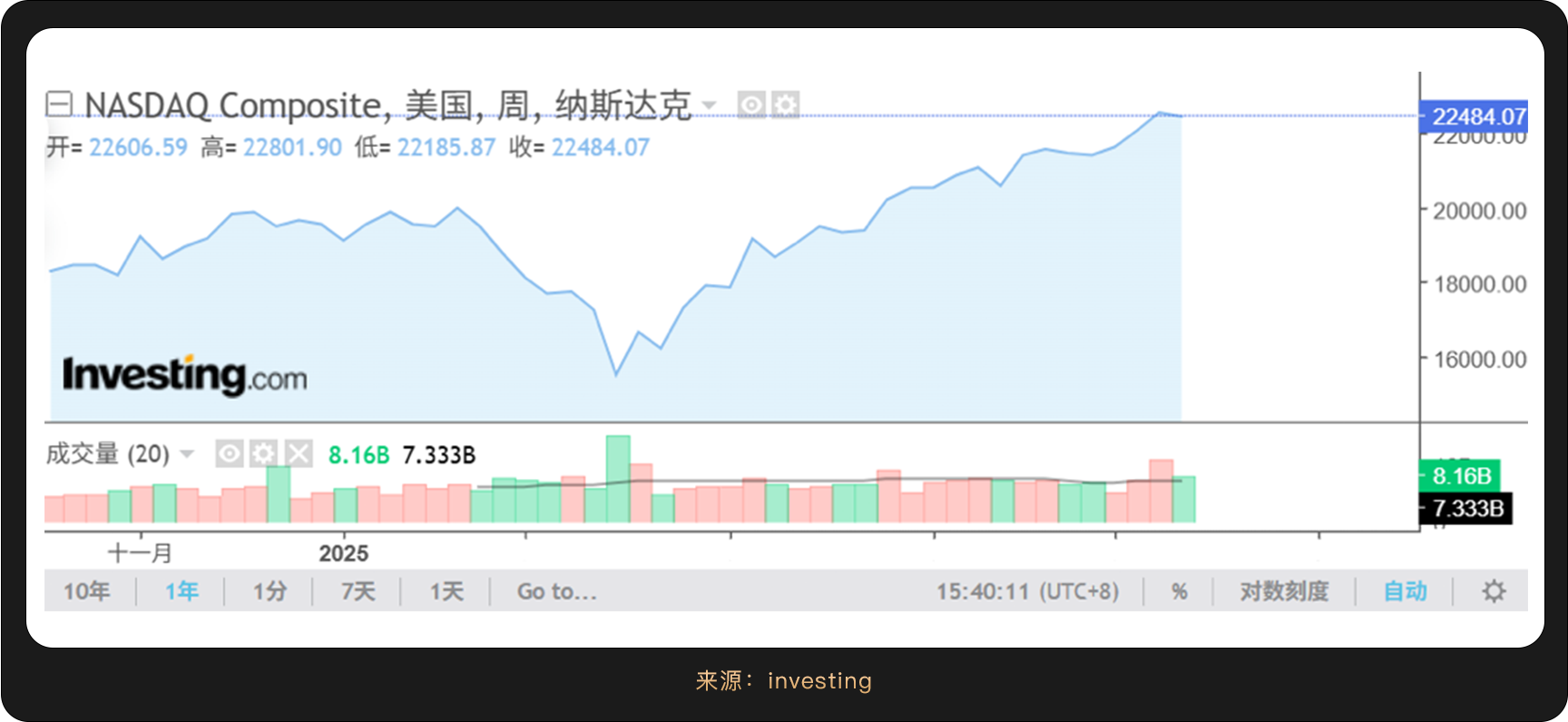
Task: Open 成交量 volume indicator settings gear
Action: pyautogui.click(x=263, y=454)
